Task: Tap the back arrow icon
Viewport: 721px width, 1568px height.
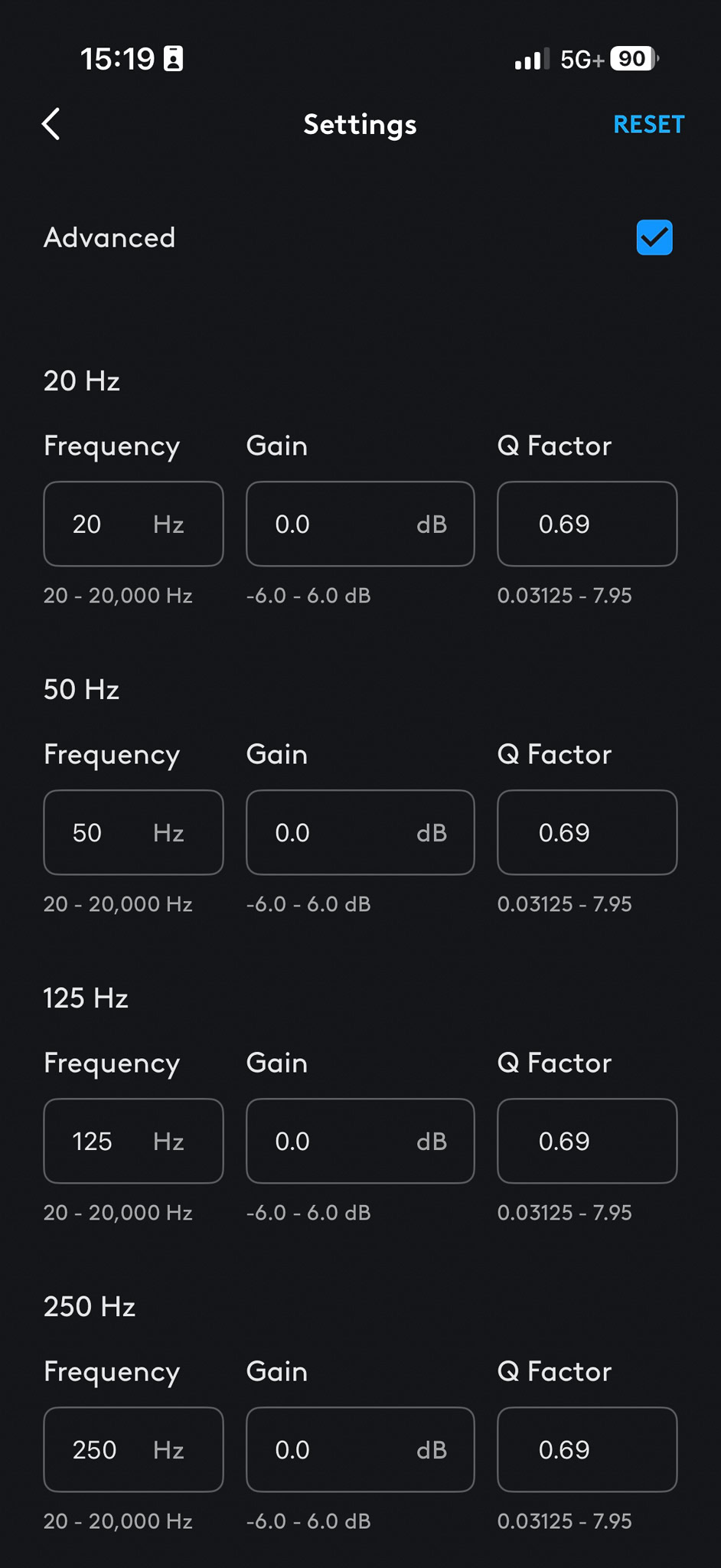Action: [x=51, y=124]
